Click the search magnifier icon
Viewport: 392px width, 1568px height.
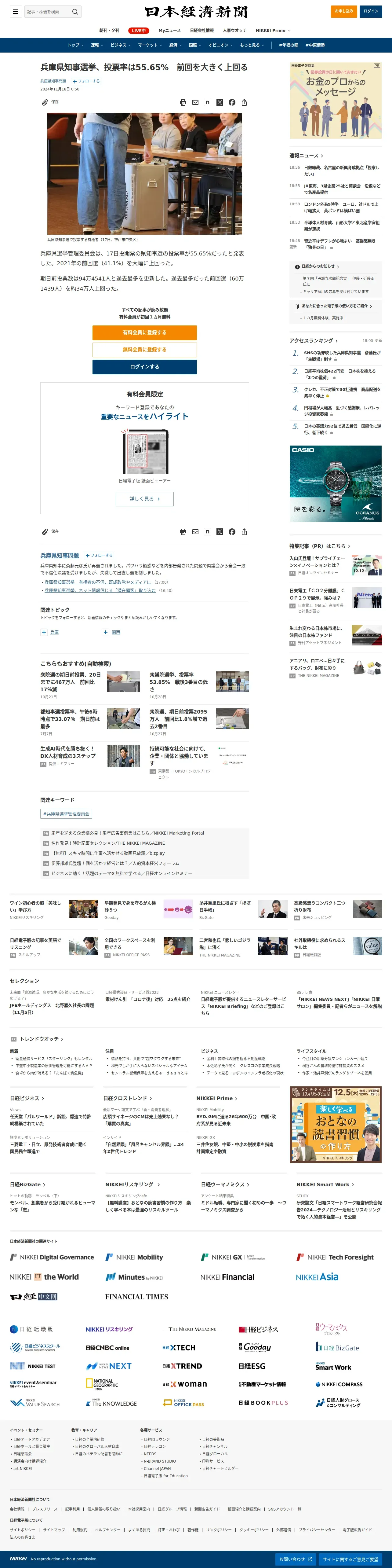(x=75, y=12)
